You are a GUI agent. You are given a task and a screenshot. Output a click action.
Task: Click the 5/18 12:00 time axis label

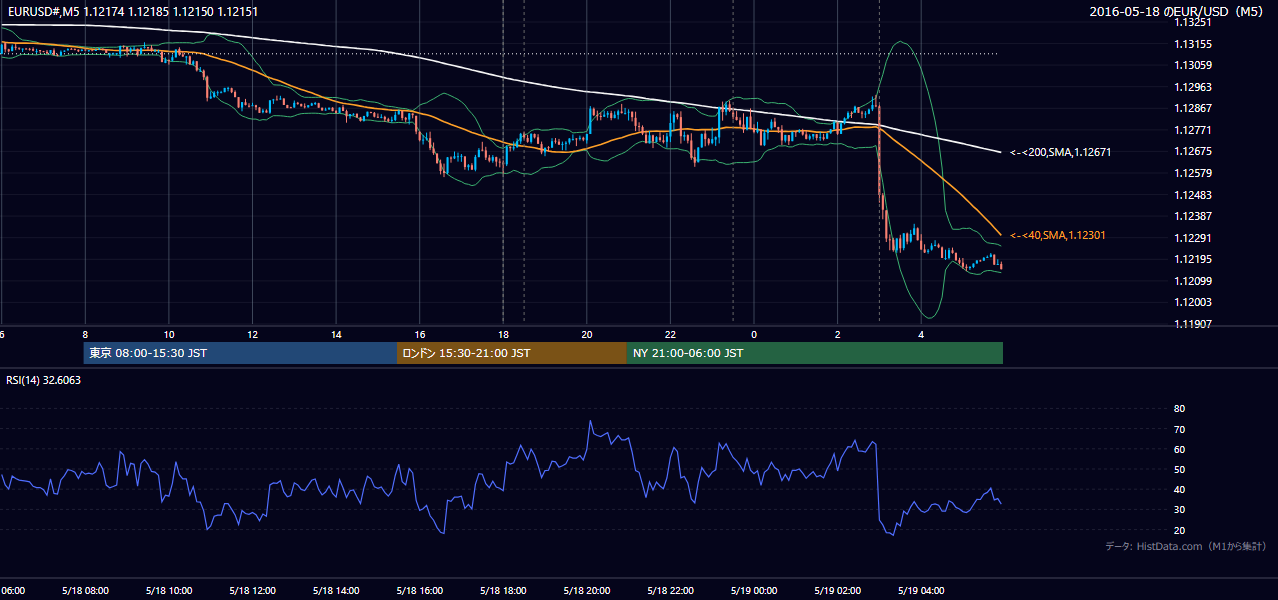(251, 590)
